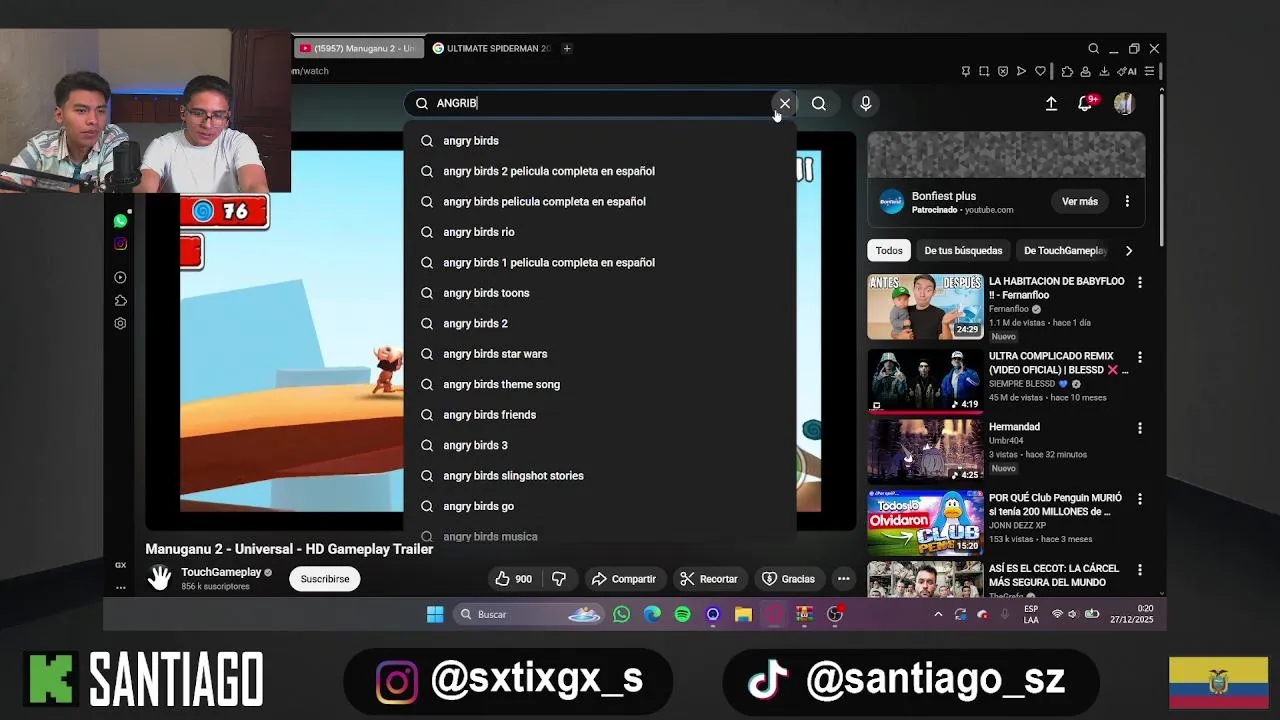This screenshot has width=1280, height=720.
Task: Open the browser tab search magnifier
Action: [1093, 48]
